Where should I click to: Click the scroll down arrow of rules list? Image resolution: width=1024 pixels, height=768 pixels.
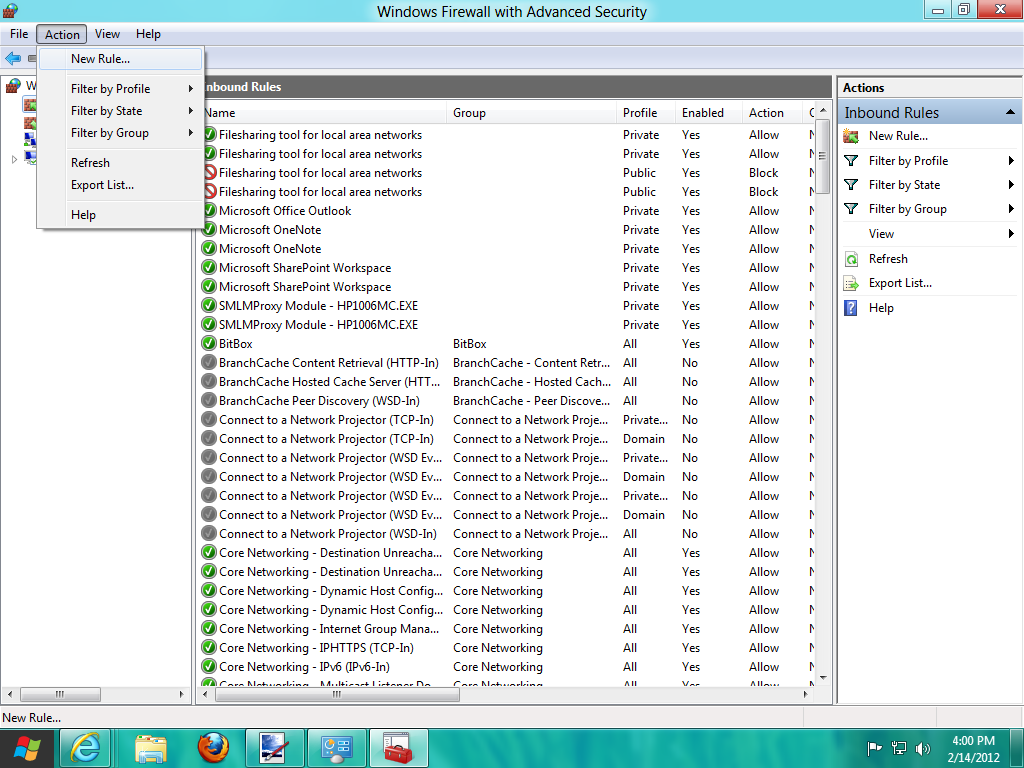point(823,678)
